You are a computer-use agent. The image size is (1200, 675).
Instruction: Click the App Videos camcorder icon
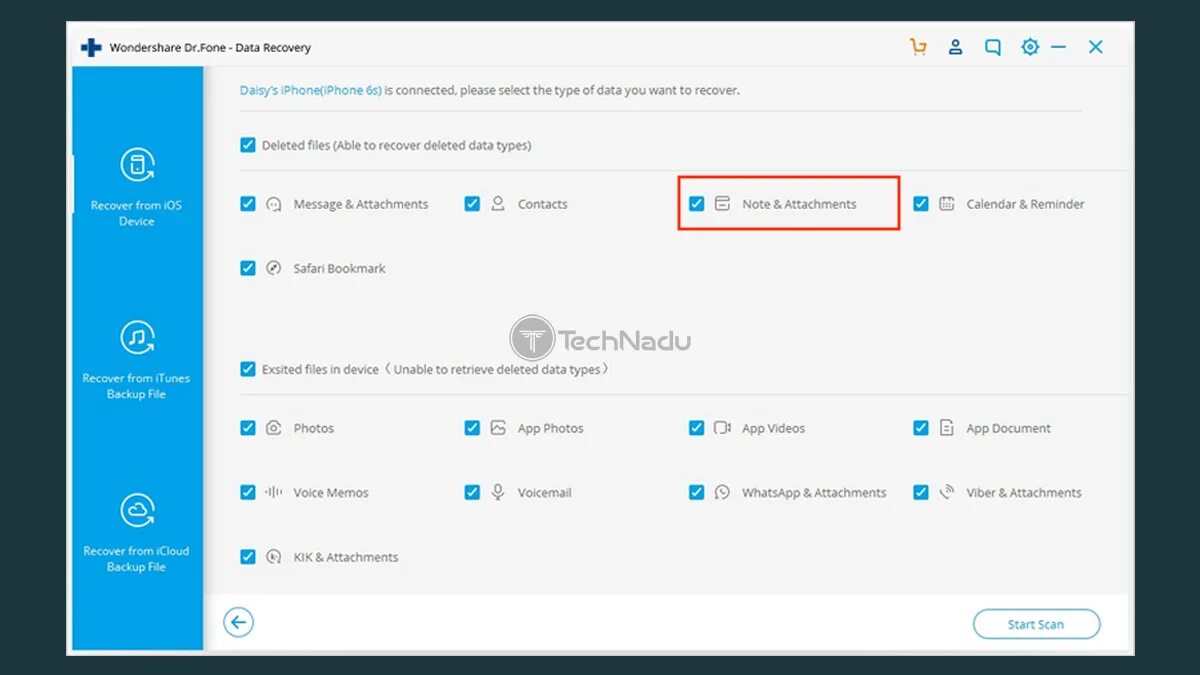[x=722, y=428]
